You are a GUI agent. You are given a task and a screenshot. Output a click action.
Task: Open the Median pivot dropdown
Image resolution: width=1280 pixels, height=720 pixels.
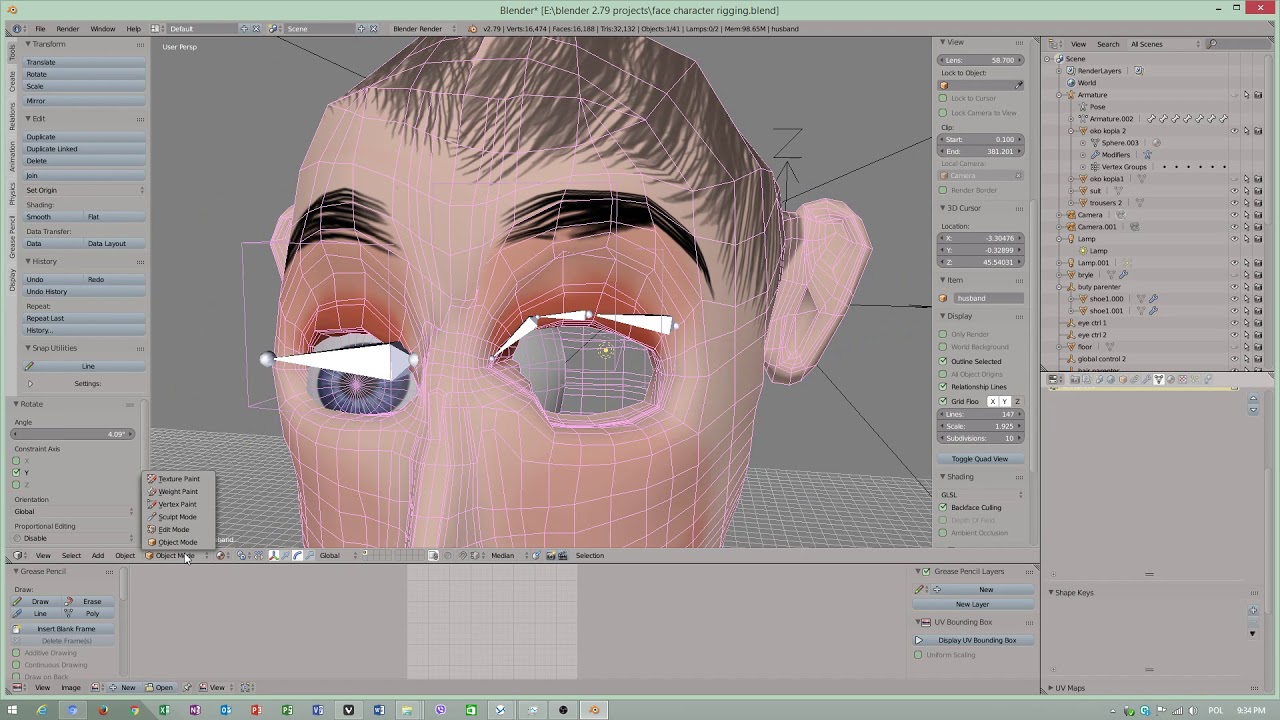(x=509, y=556)
